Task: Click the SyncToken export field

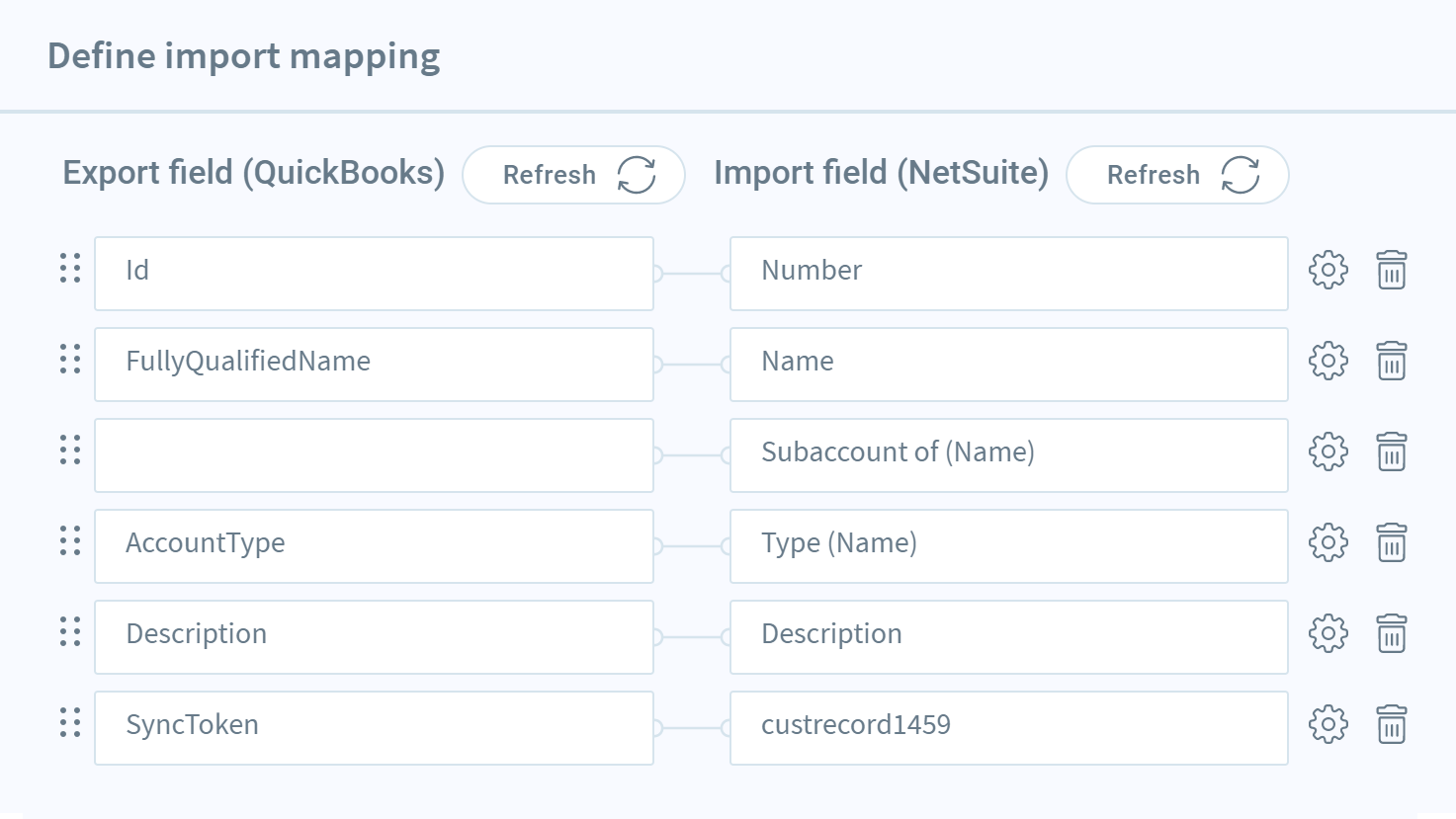Action: [x=374, y=728]
